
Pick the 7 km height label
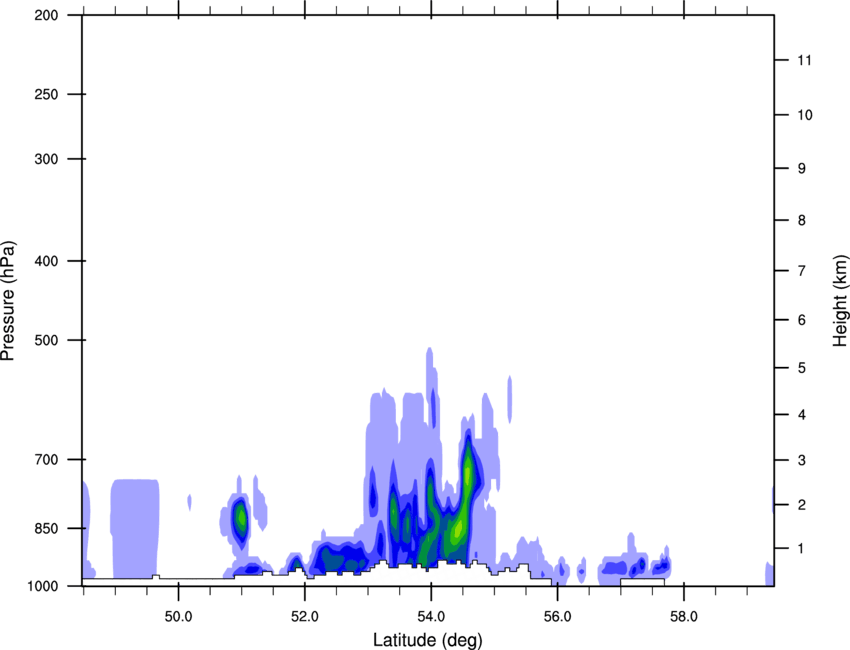(802, 271)
